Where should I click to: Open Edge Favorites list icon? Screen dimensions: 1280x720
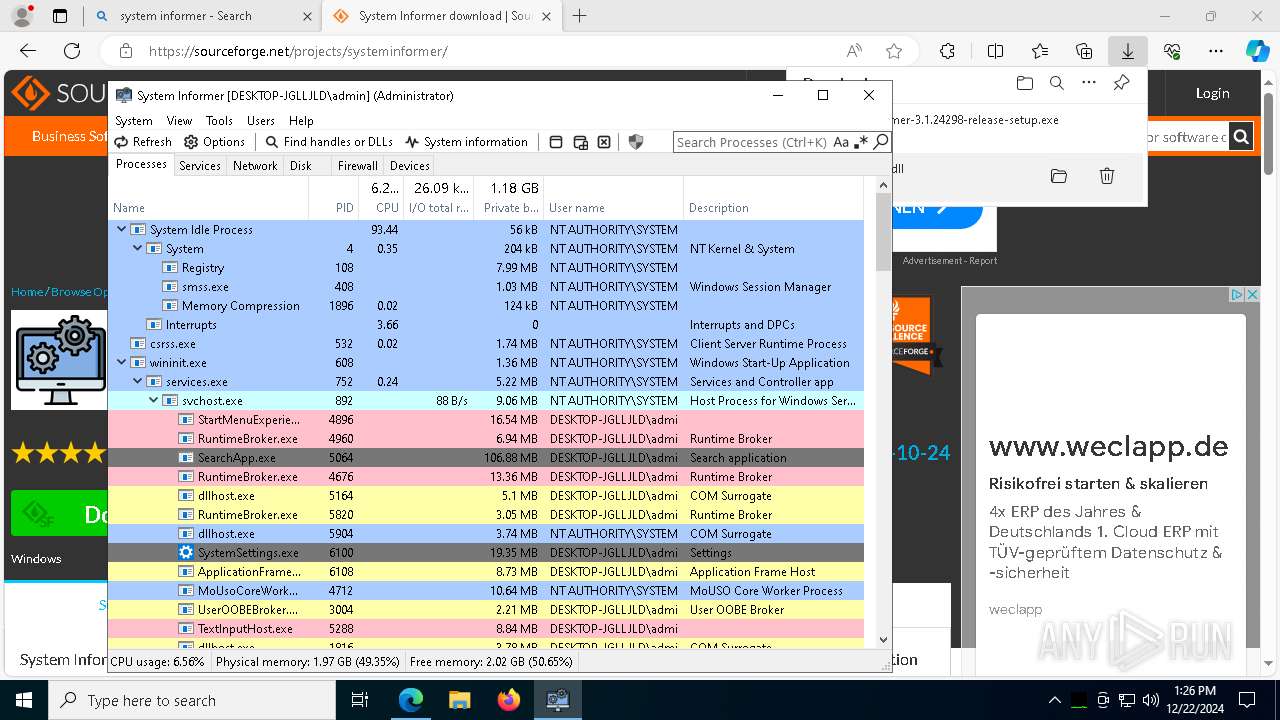click(1040, 51)
